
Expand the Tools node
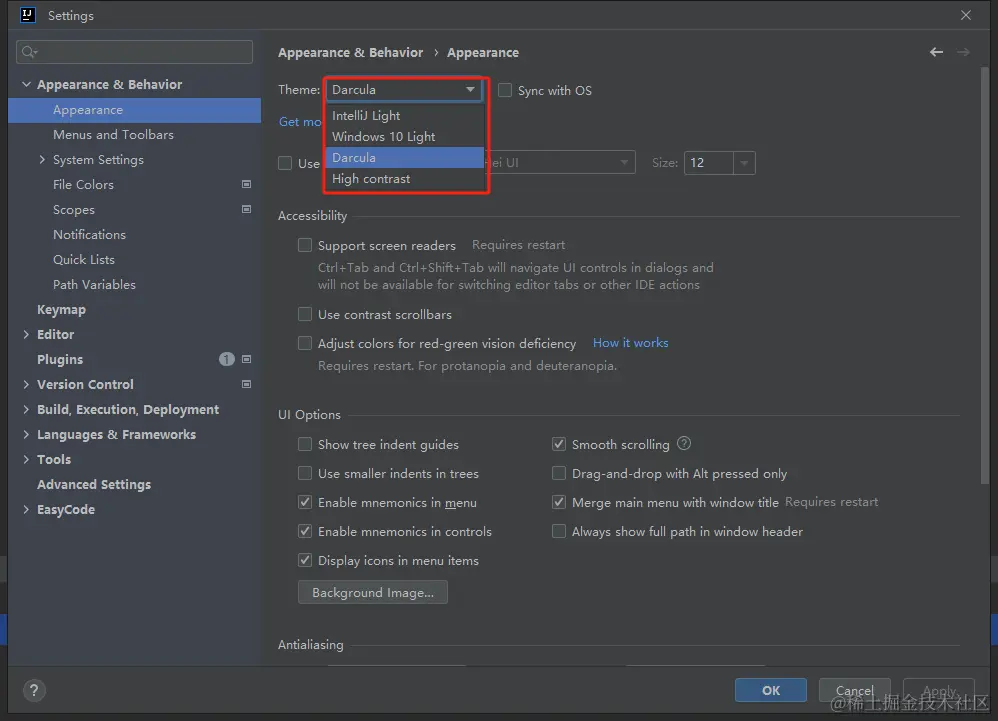coord(26,459)
